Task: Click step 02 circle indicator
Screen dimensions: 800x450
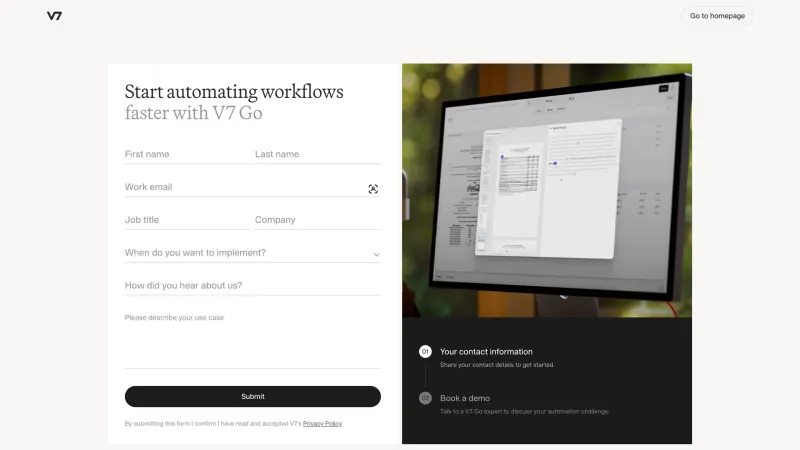Action: coord(425,398)
